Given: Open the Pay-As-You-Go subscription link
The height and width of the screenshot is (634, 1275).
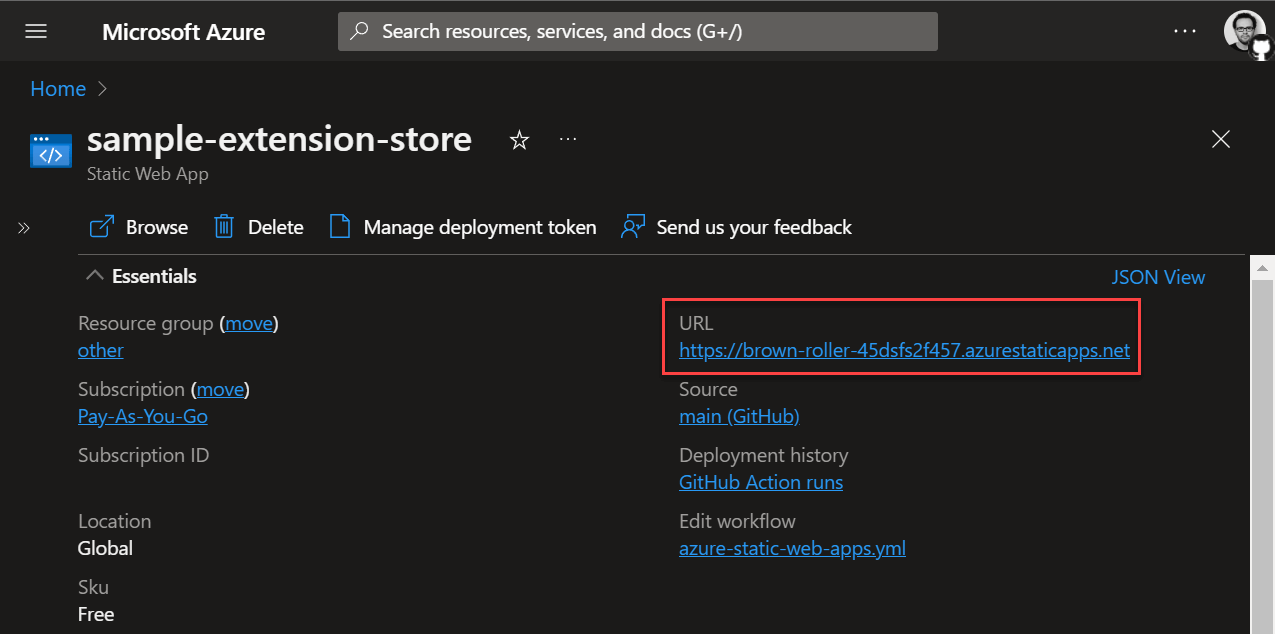Looking at the screenshot, I should coord(143,417).
